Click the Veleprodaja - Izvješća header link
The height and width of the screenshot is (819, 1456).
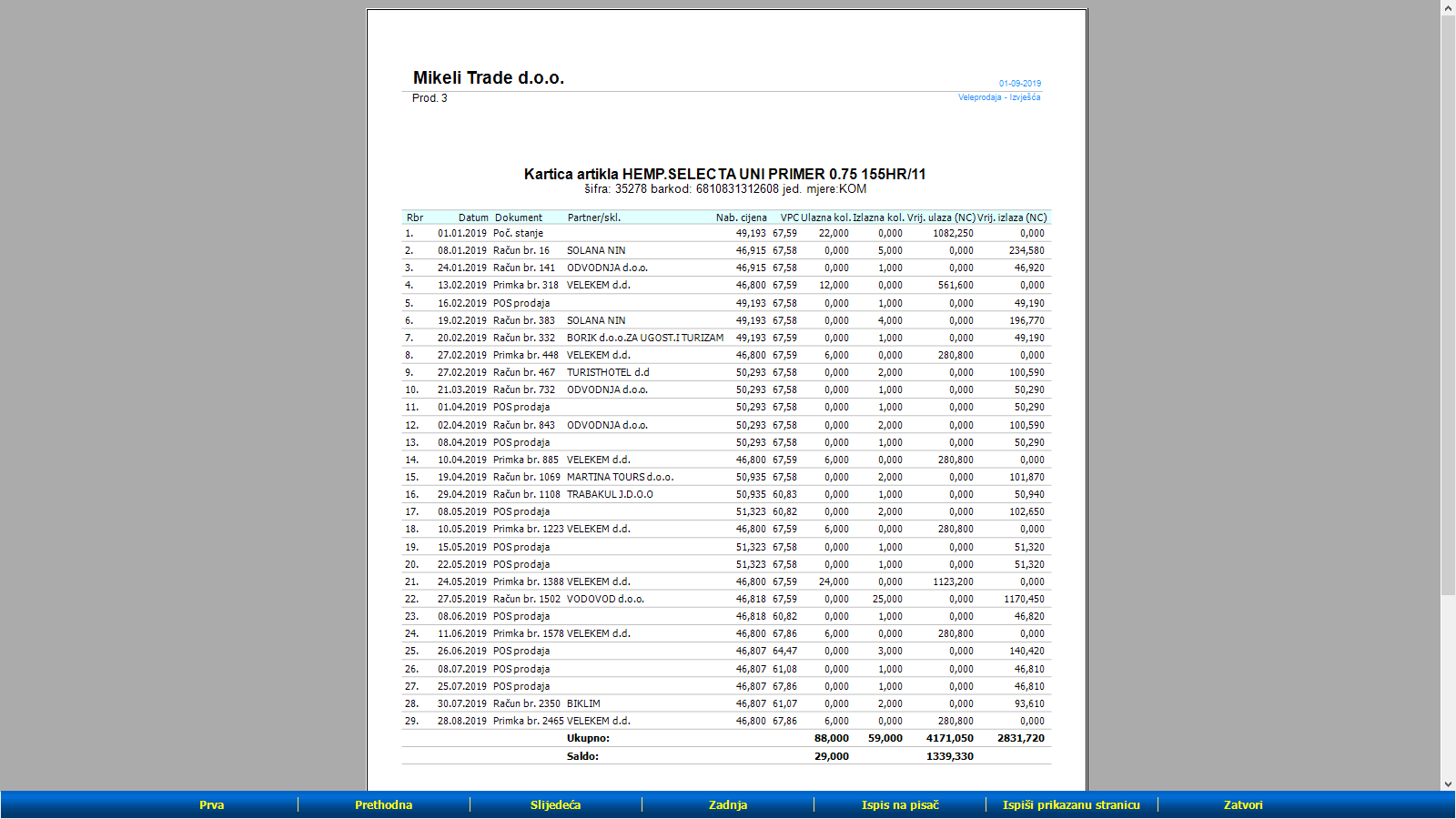click(x=998, y=97)
